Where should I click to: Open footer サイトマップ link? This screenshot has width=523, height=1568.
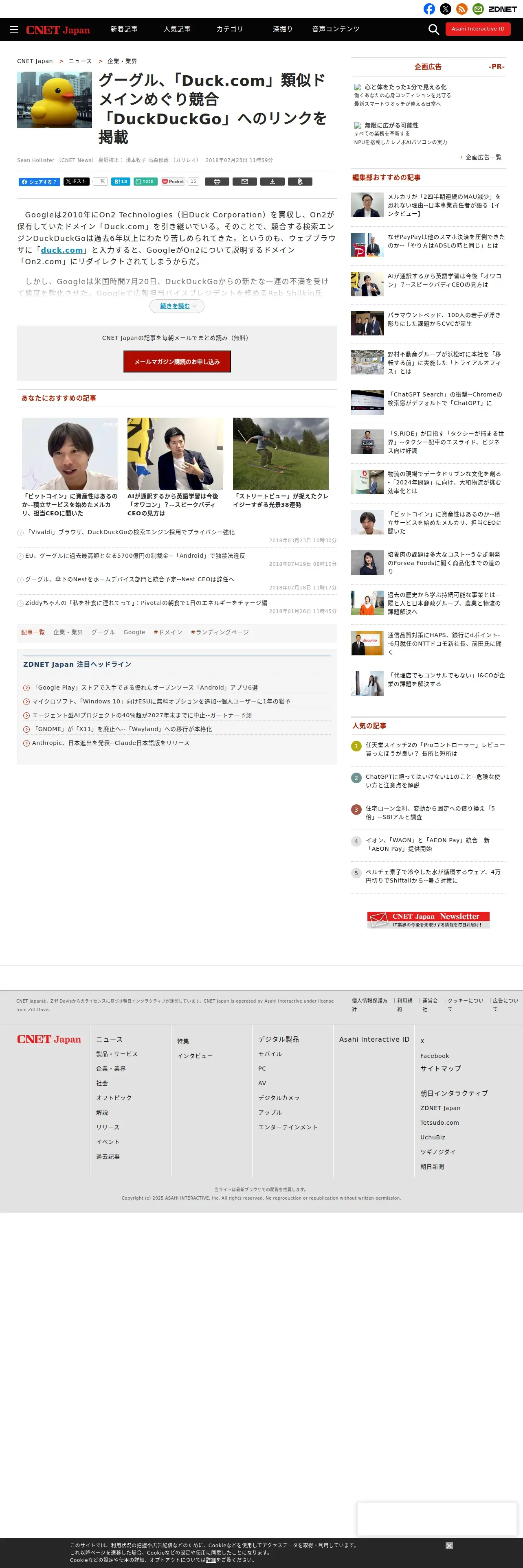click(440, 1068)
